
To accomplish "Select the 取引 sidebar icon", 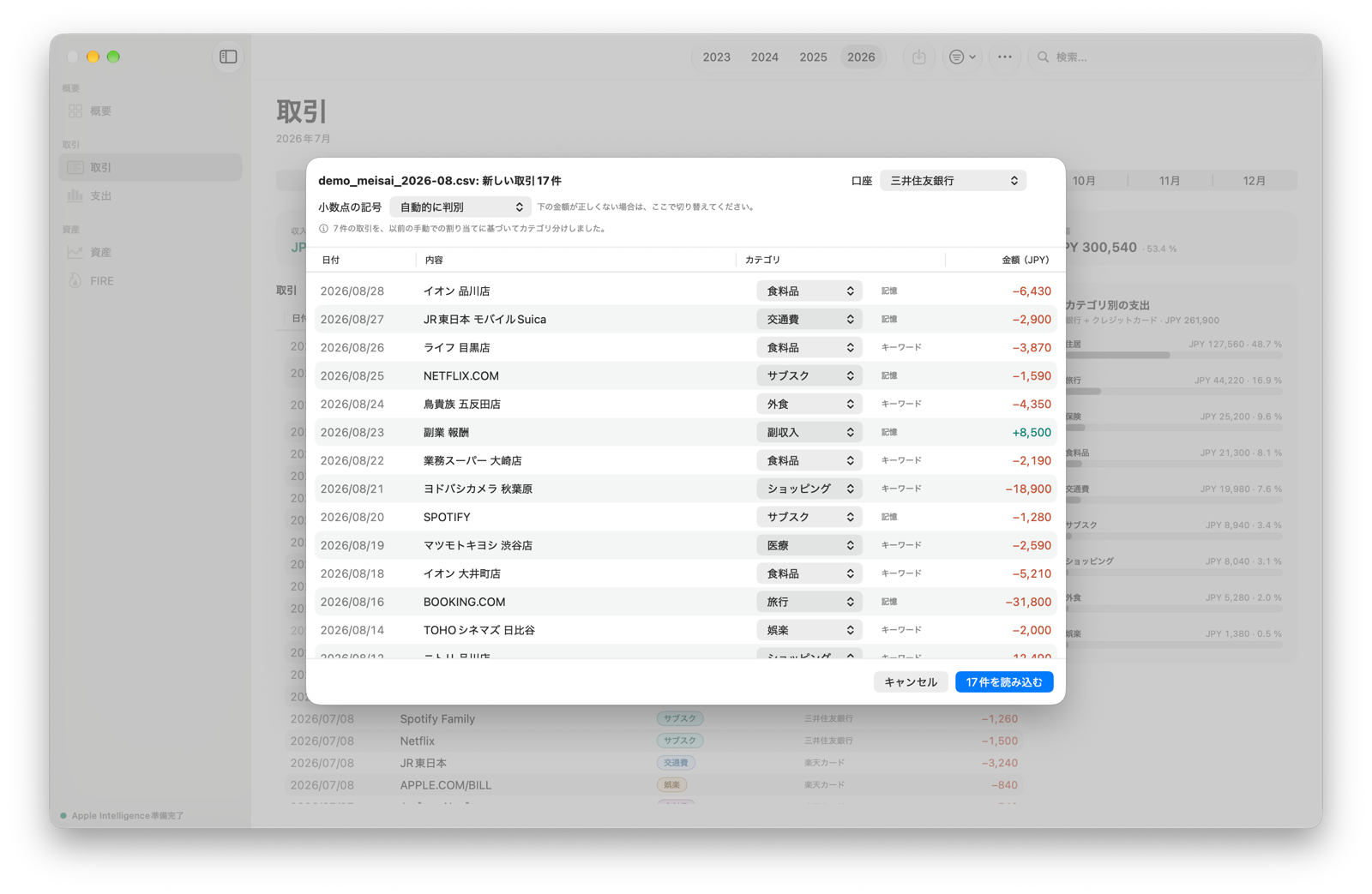I will (75, 167).
